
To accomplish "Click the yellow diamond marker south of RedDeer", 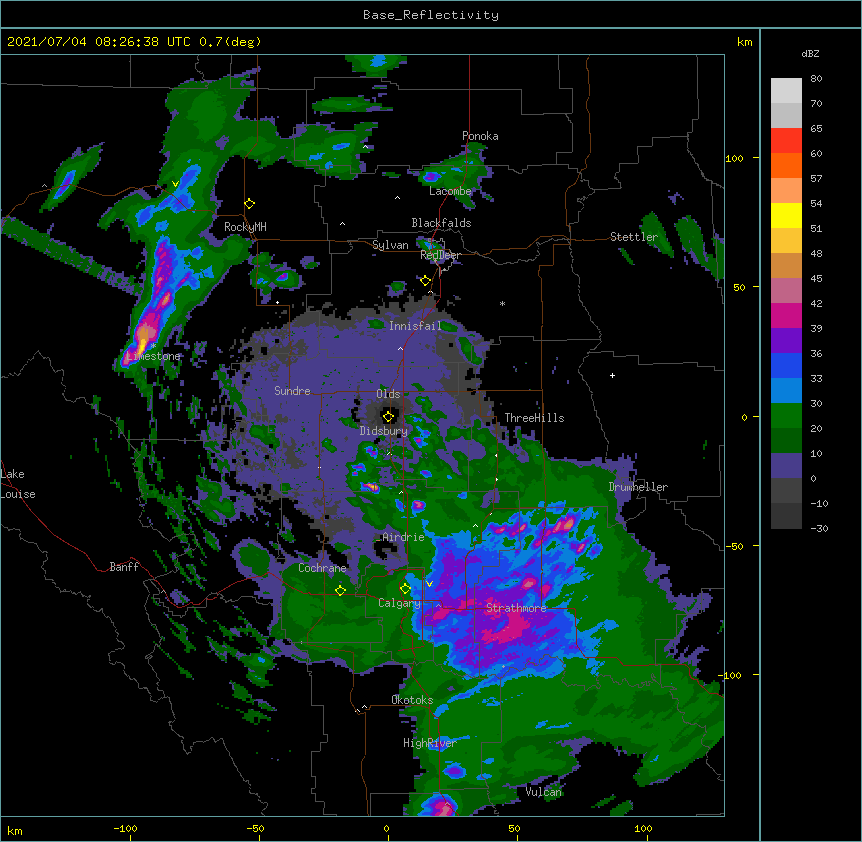I will tap(425, 281).
